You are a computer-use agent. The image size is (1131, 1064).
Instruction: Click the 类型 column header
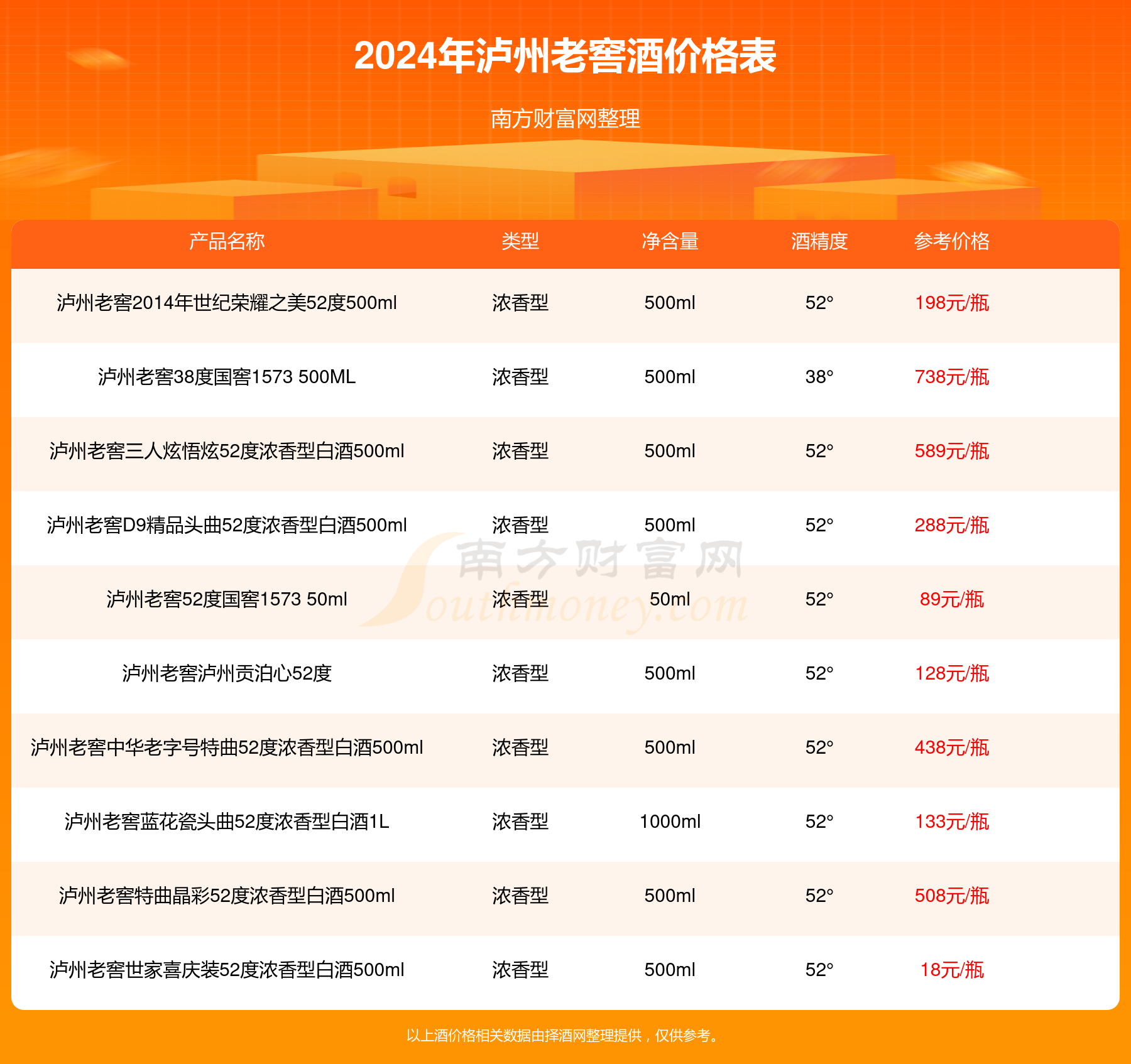(520, 241)
